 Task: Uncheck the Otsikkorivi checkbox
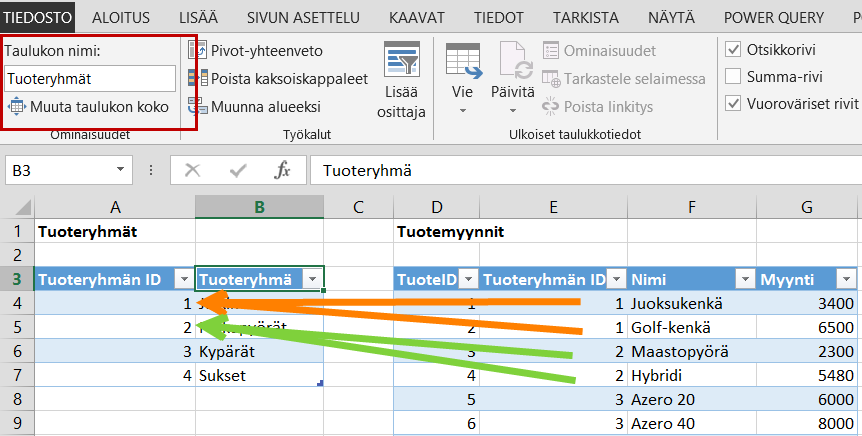(x=733, y=50)
